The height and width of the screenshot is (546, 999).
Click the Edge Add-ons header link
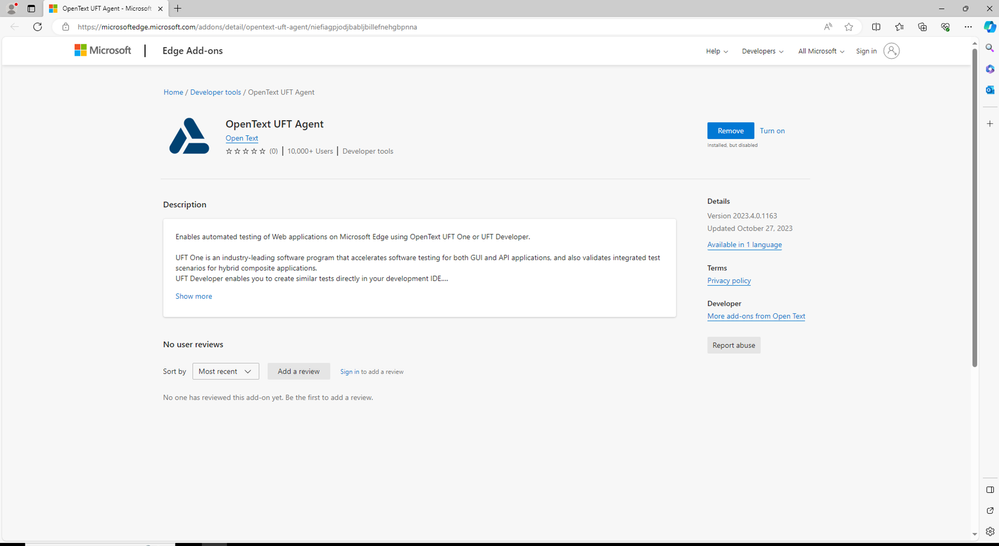(x=192, y=51)
